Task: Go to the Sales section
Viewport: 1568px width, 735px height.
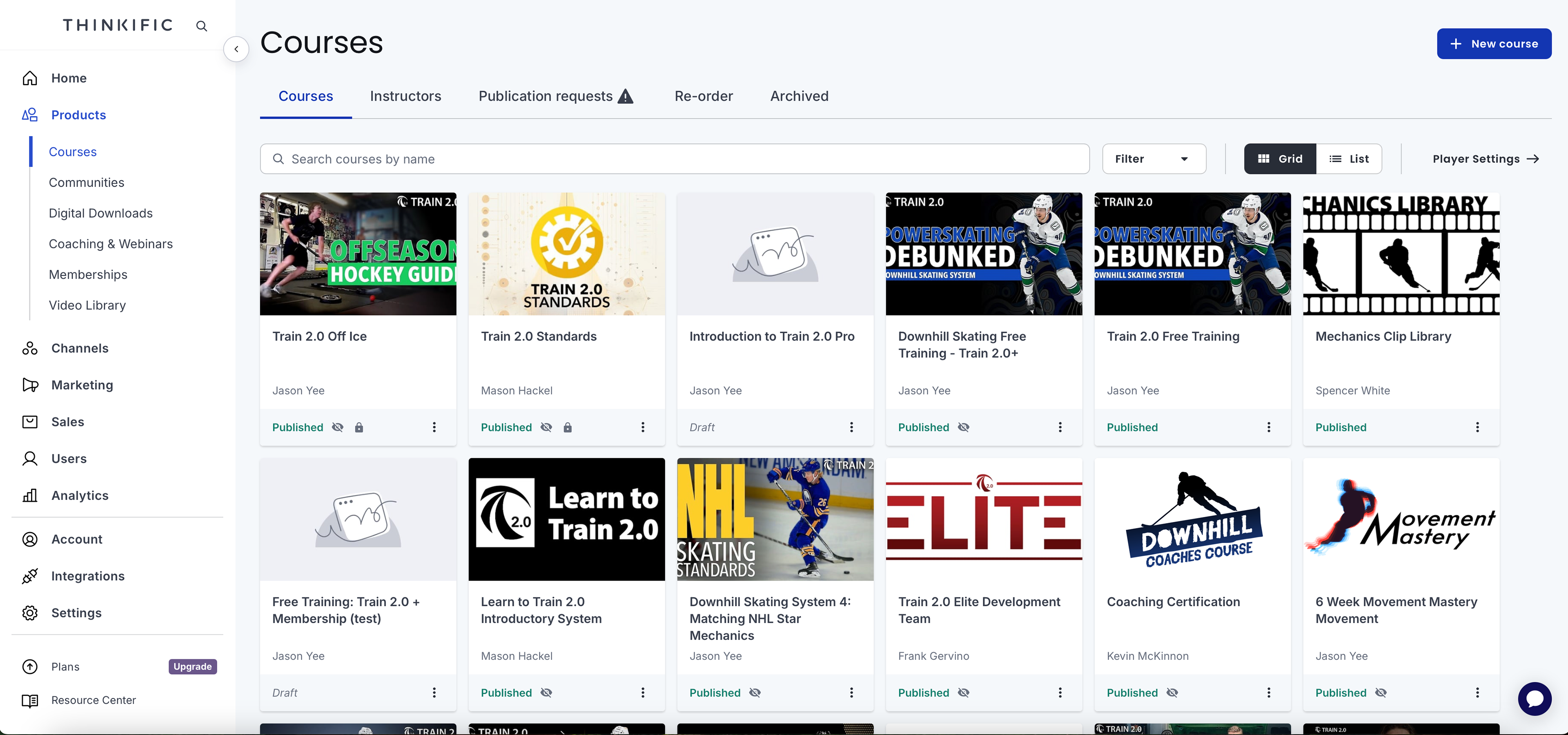Action: point(67,422)
